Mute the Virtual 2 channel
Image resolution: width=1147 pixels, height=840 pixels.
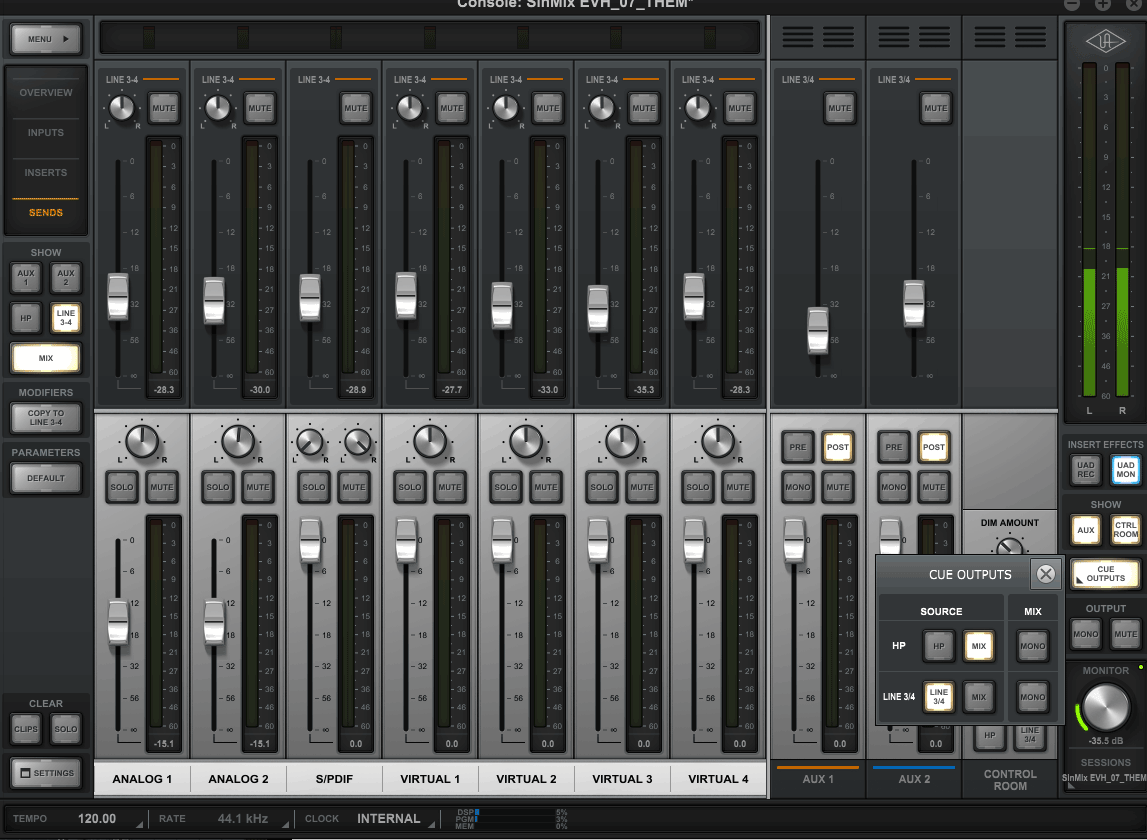point(546,487)
